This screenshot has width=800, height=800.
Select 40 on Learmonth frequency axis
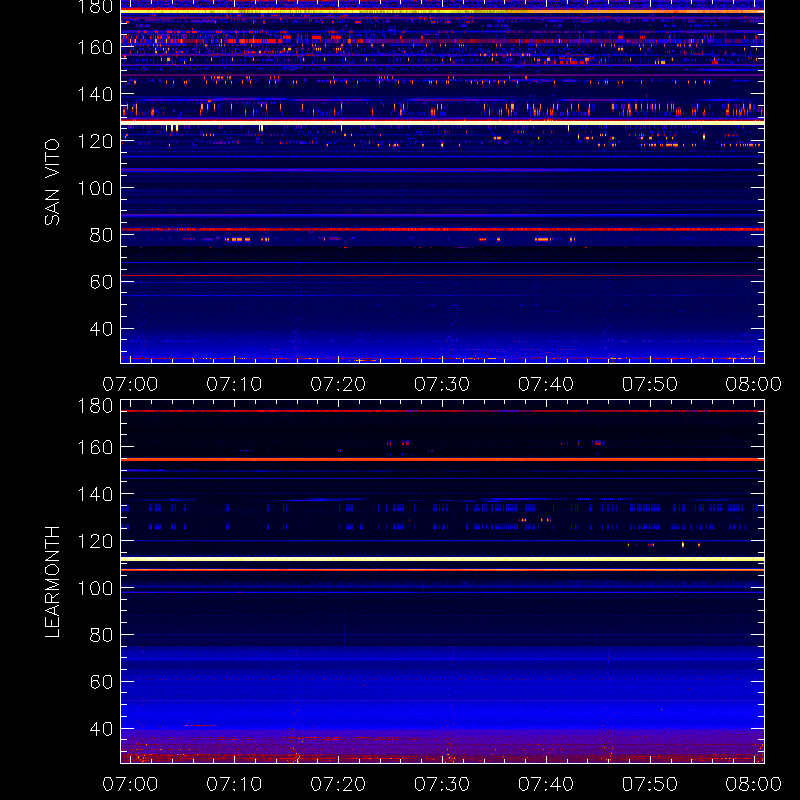point(101,729)
